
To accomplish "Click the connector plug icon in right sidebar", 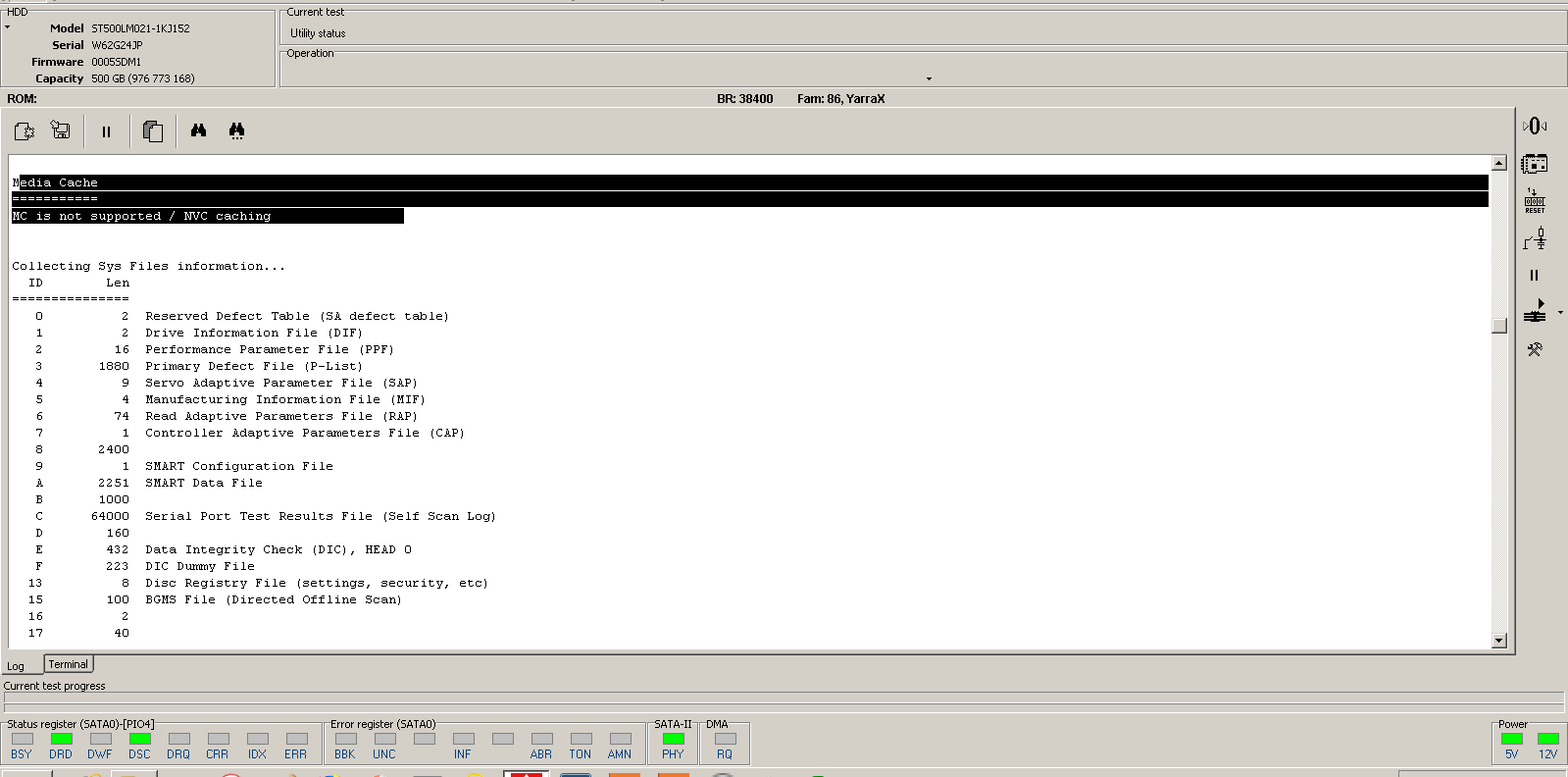I will [x=1535, y=238].
